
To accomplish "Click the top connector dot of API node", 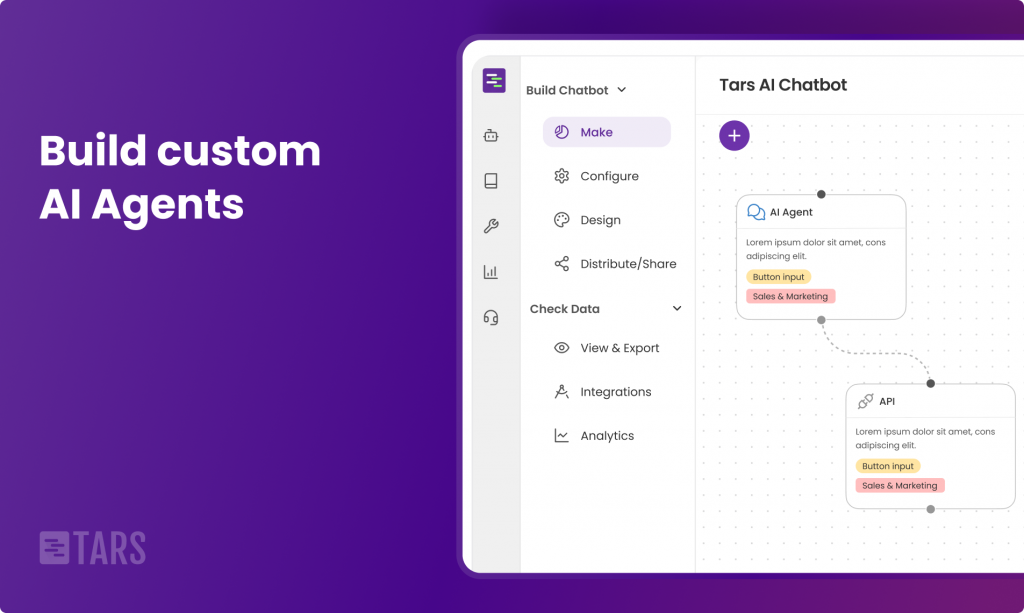I will [931, 383].
